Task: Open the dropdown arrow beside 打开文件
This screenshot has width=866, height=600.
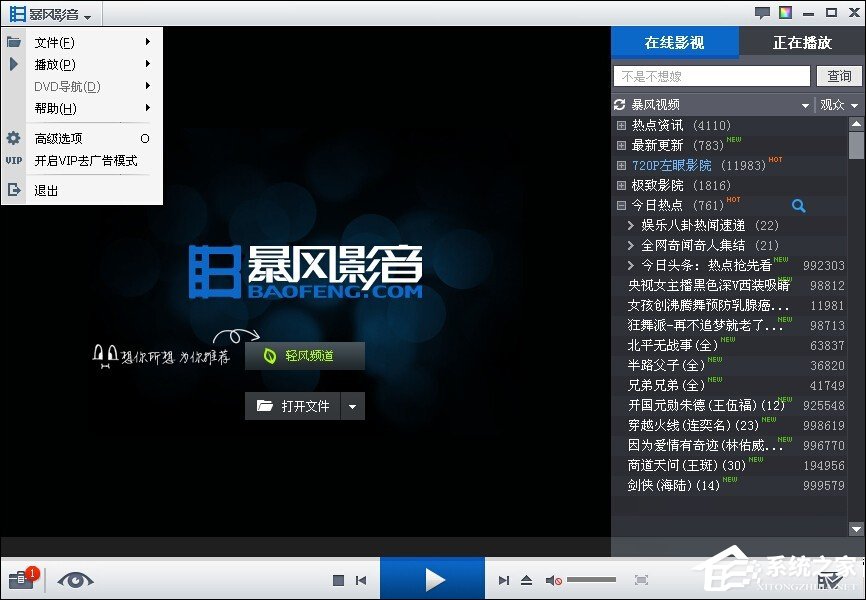Action: coord(354,406)
